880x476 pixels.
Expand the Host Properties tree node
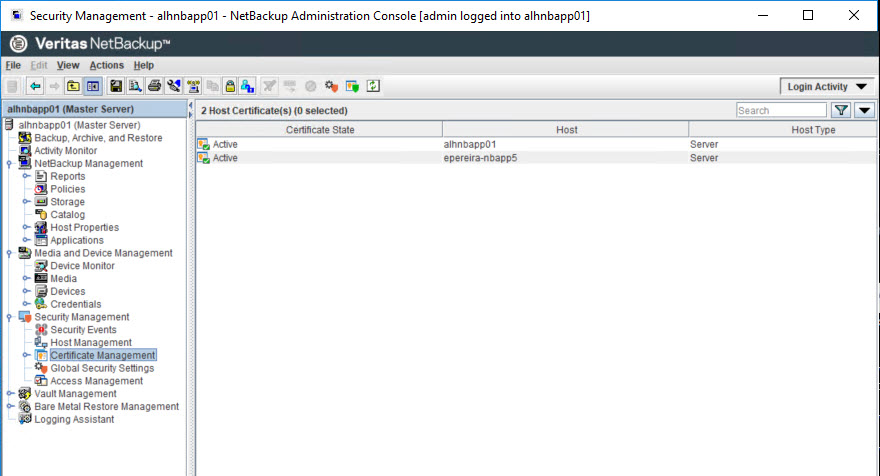pyautogui.click(x=26, y=227)
